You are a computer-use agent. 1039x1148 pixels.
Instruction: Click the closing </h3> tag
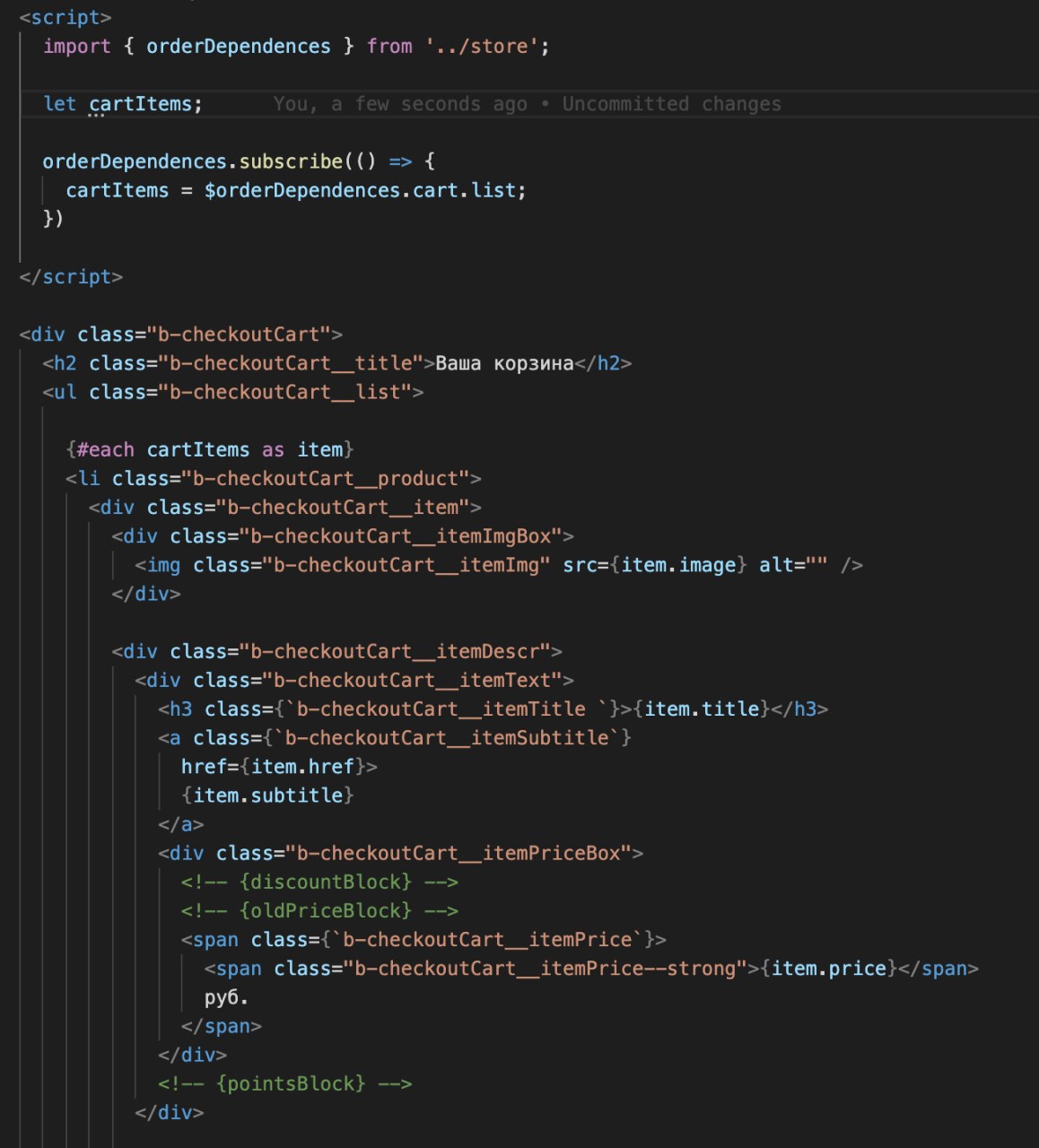tap(800, 709)
